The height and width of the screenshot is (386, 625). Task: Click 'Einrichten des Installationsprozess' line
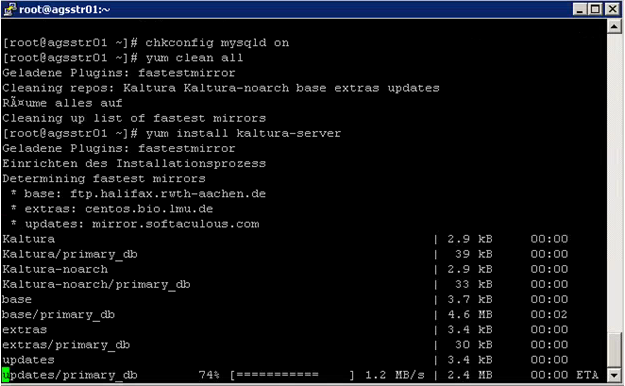point(134,163)
